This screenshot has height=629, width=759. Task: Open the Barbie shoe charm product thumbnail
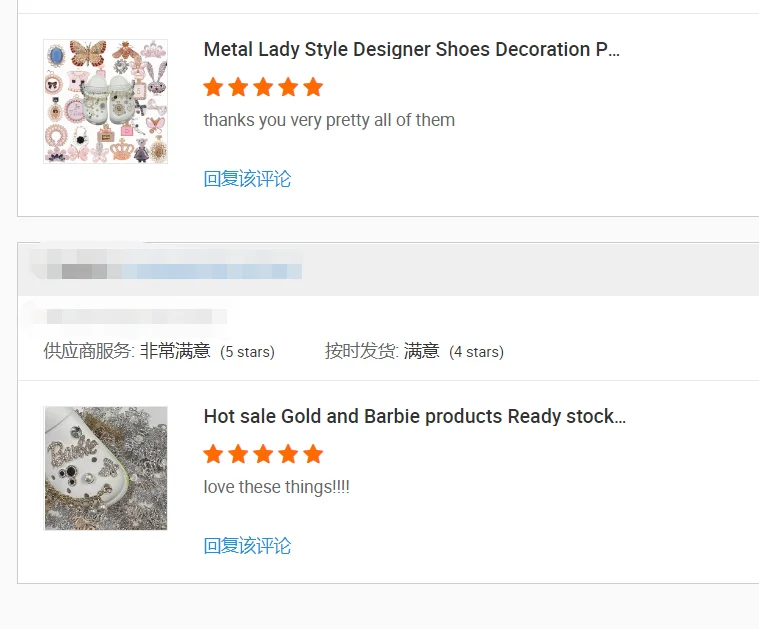[105, 468]
